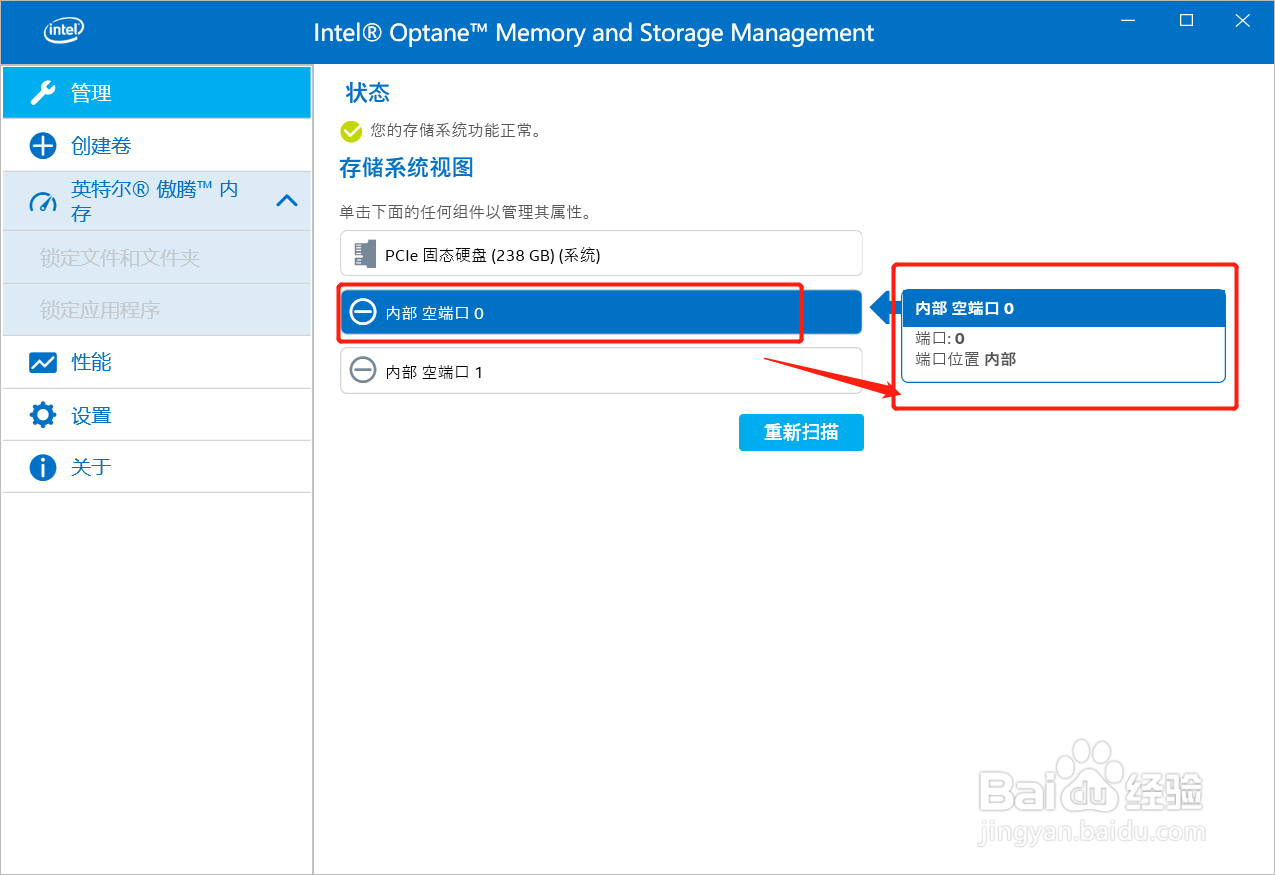This screenshot has width=1275, height=875.
Task: Click the plus icon beside 创建卷
Action: 43,146
